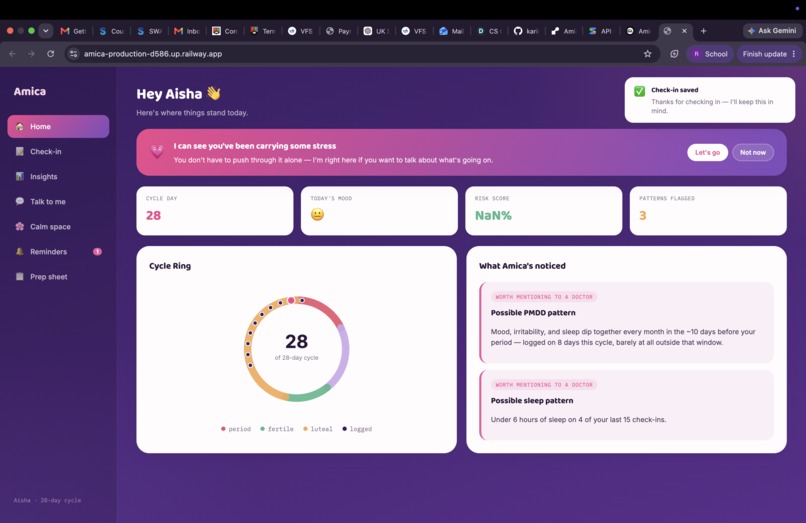
Task: Switch to the Pay tab
Action: point(338,31)
